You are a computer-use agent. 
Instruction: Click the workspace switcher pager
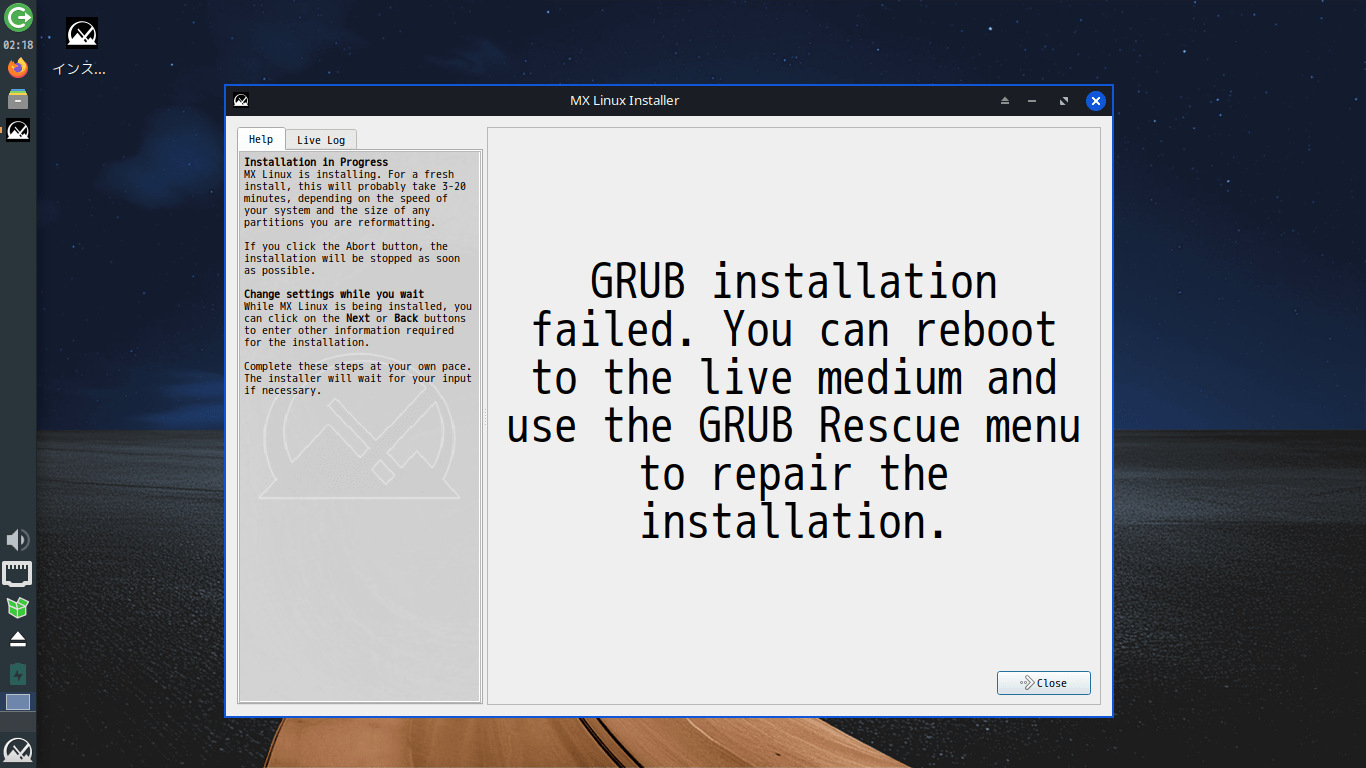coord(18,702)
